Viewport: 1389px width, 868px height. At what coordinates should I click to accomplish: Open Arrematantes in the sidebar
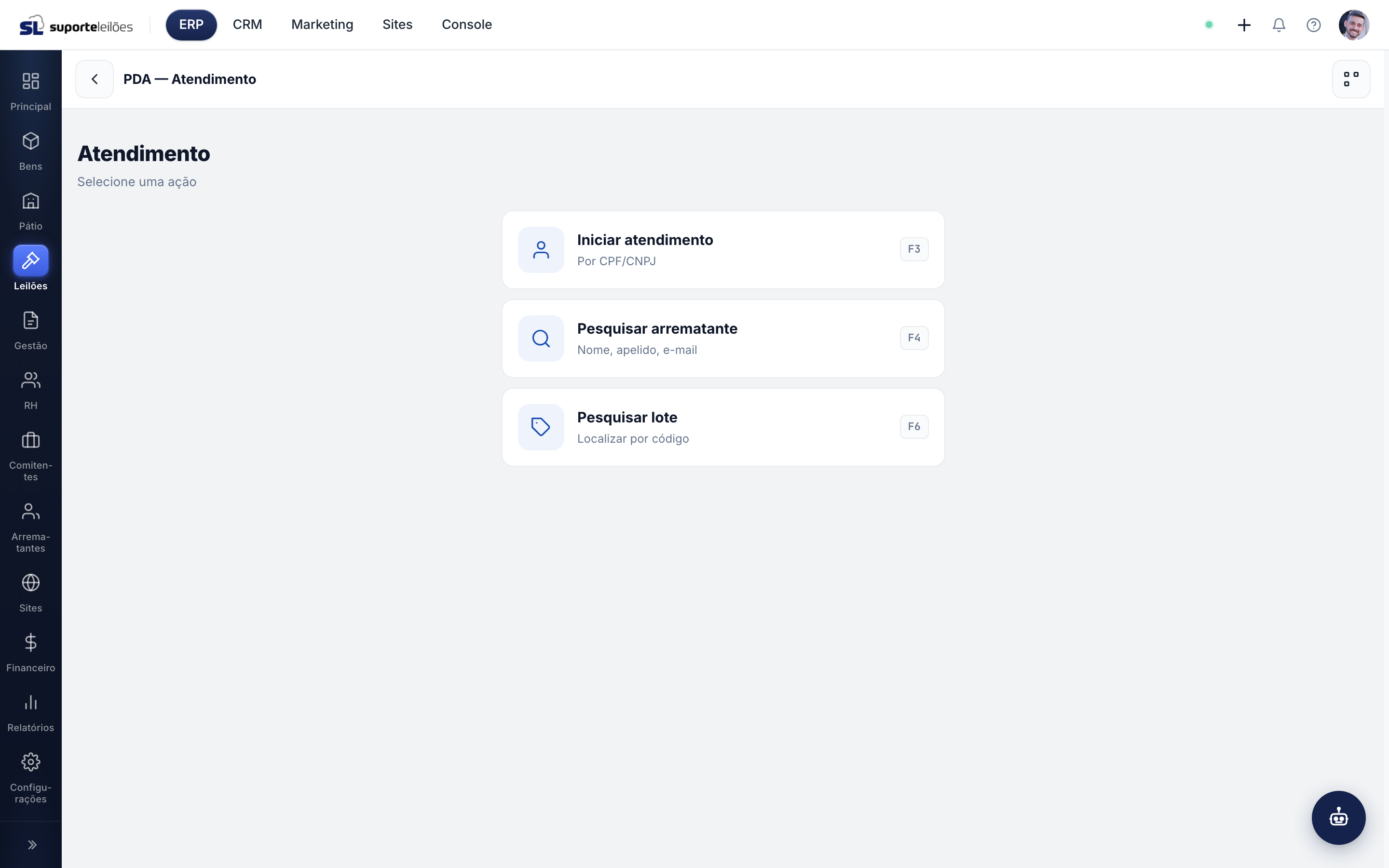pos(30,527)
